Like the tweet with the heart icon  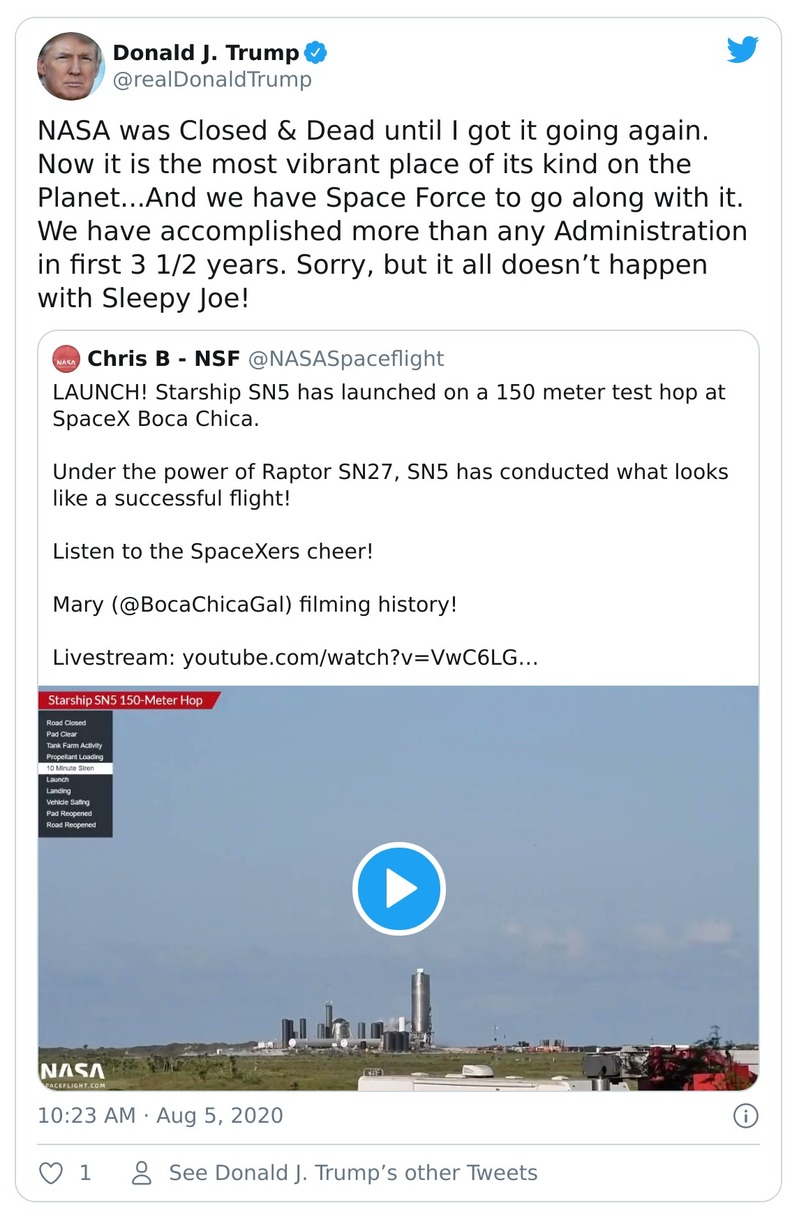coord(50,1173)
